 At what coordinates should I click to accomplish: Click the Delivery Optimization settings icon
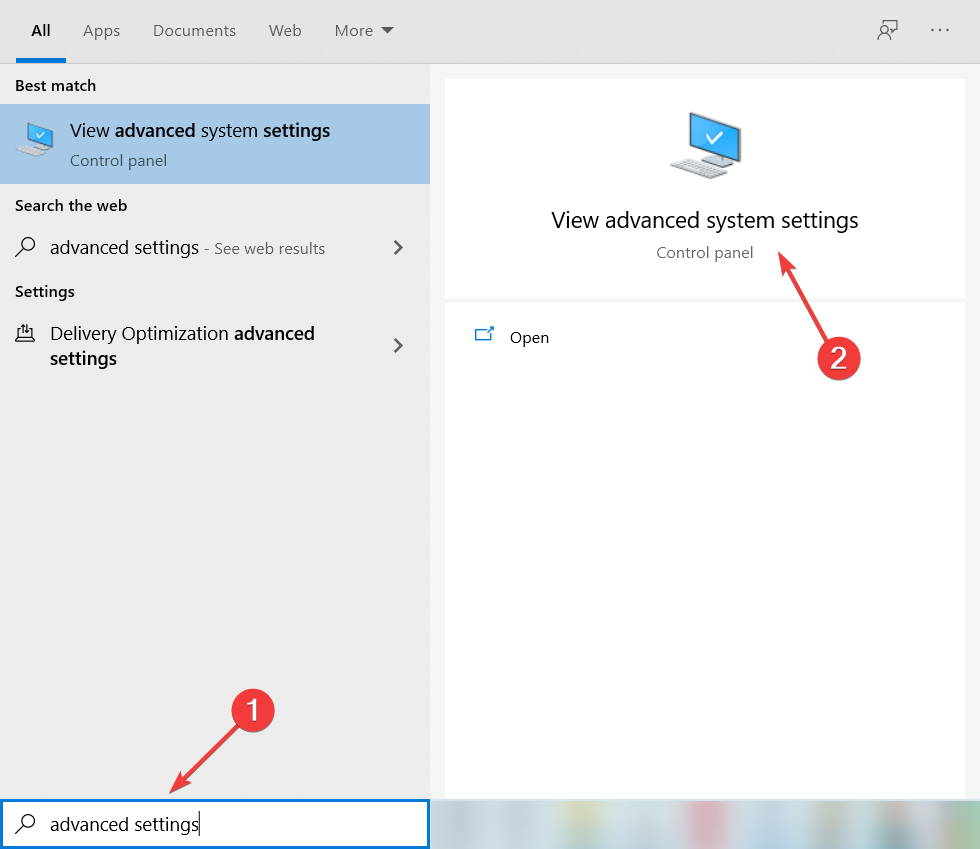25,333
